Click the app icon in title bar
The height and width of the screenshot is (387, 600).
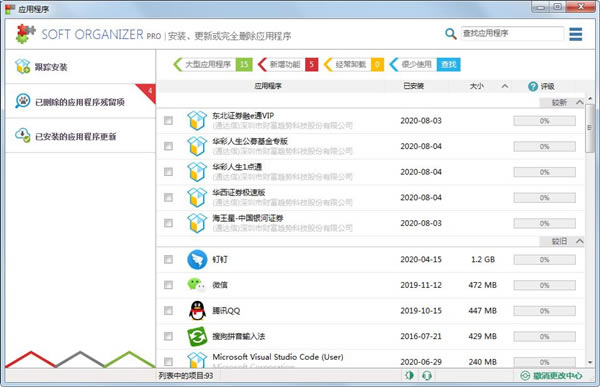[10, 9]
